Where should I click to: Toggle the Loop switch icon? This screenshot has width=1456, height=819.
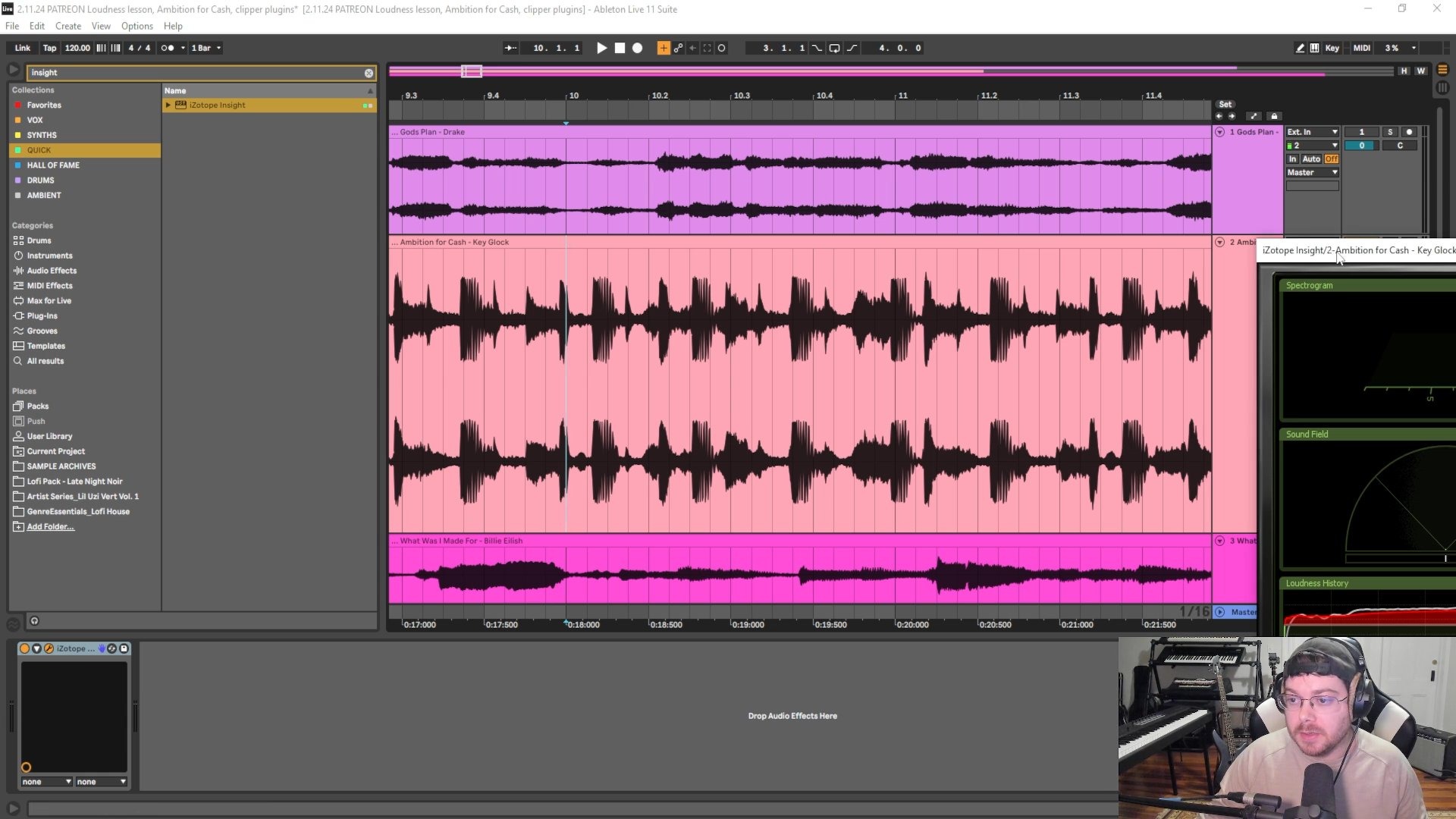[x=834, y=48]
